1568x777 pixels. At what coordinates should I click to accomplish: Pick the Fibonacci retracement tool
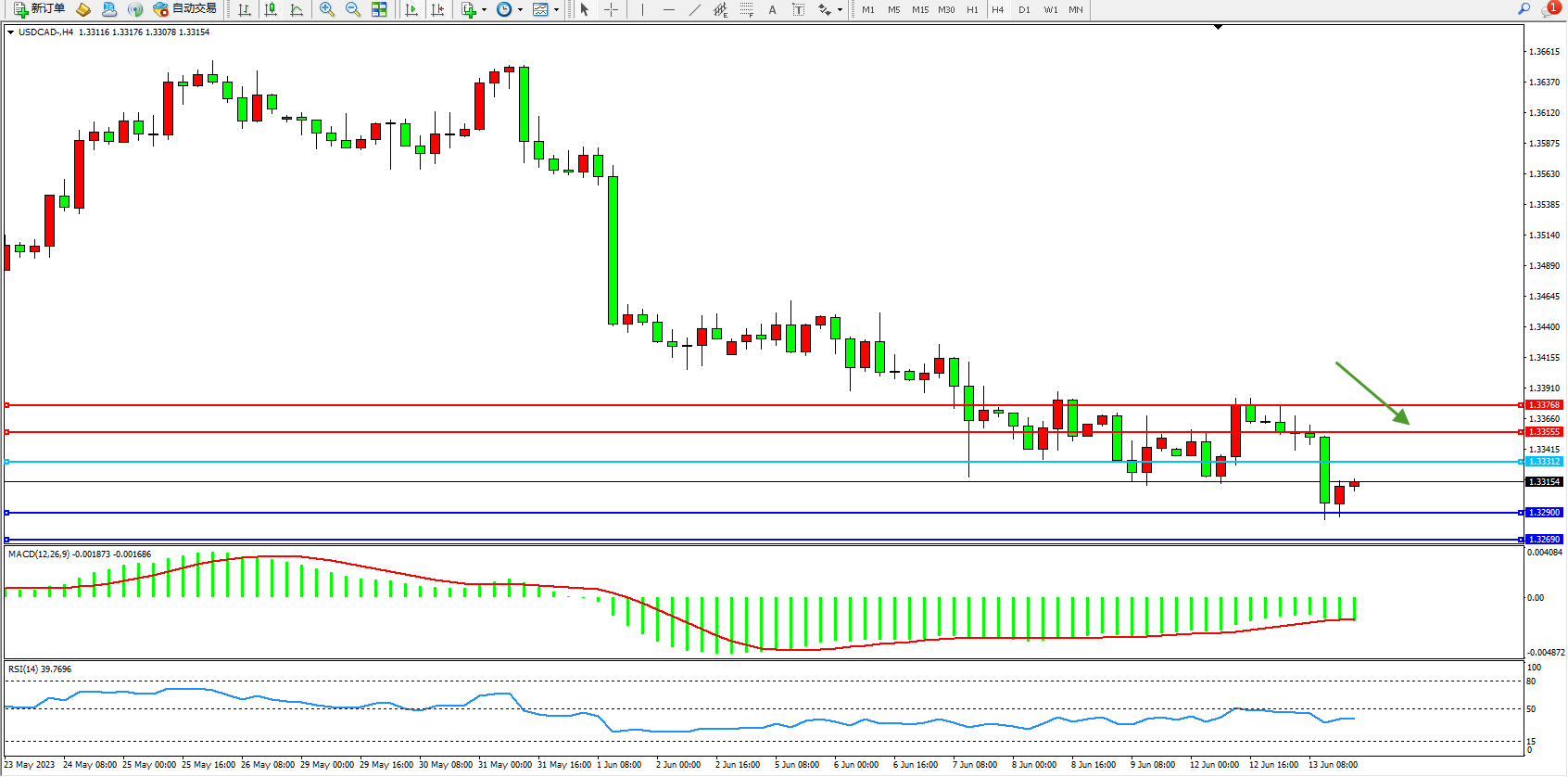[x=747, y=9]
